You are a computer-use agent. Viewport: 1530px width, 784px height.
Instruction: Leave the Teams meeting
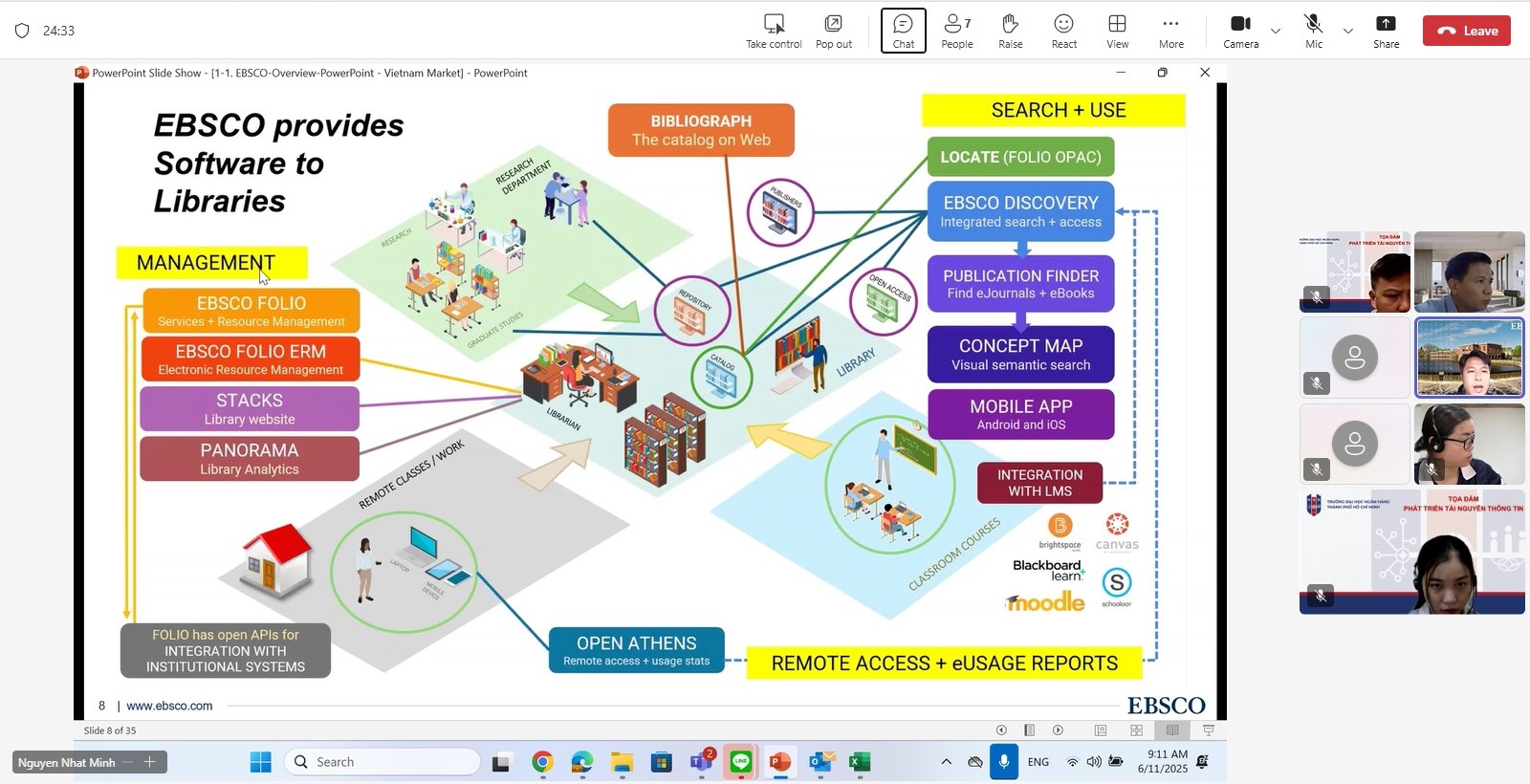(1467, 31)
